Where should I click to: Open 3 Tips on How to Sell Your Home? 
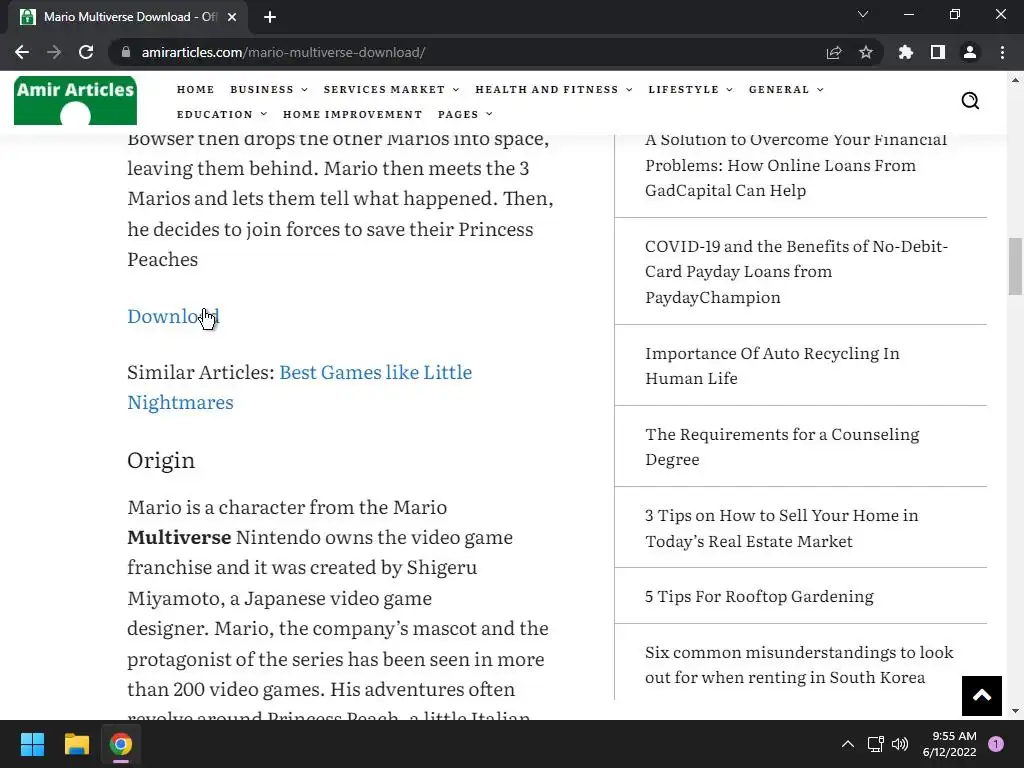tap(781, 528)
